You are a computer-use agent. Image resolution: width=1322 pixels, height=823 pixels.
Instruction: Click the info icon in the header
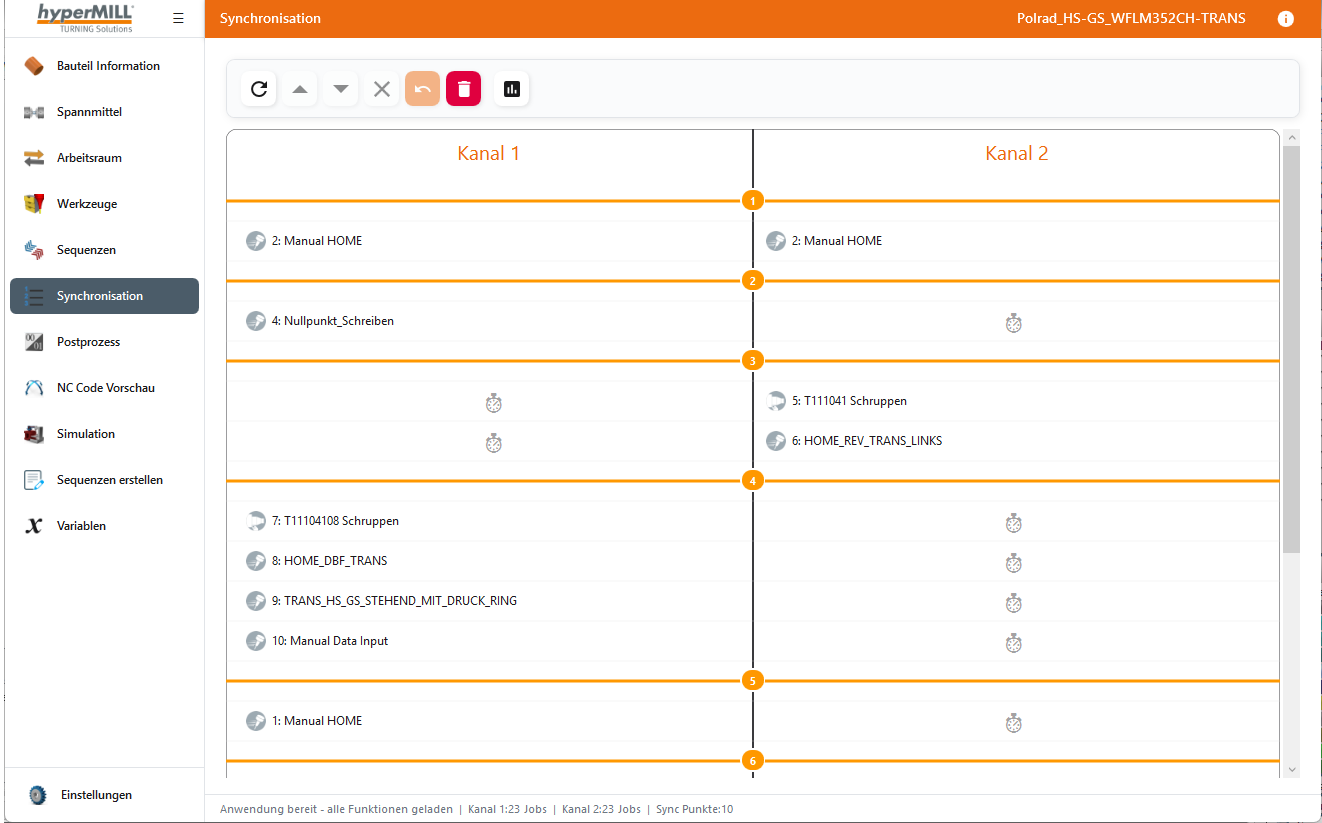[x=1286, y=19]
